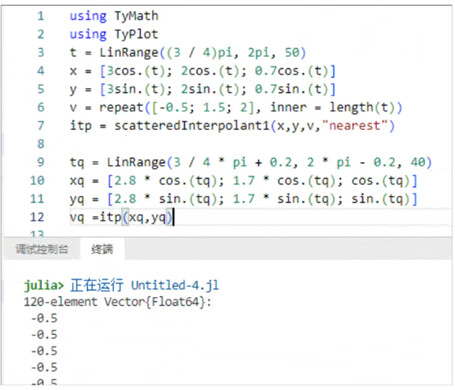
Task: Click 'scatteredInterpolant1' function name
Action: tap(192, 126)
